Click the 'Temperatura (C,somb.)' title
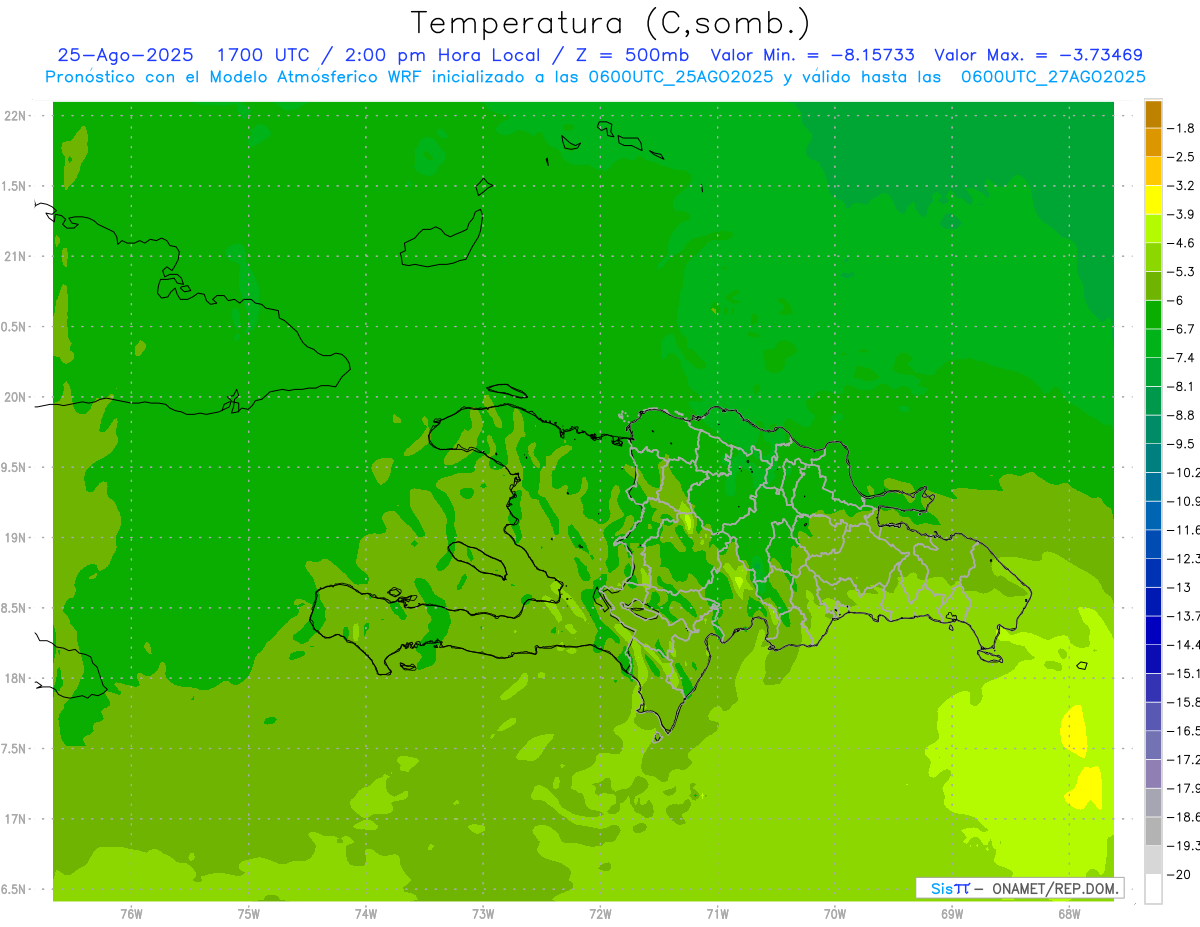1200x927 pixels. (611, 22)
